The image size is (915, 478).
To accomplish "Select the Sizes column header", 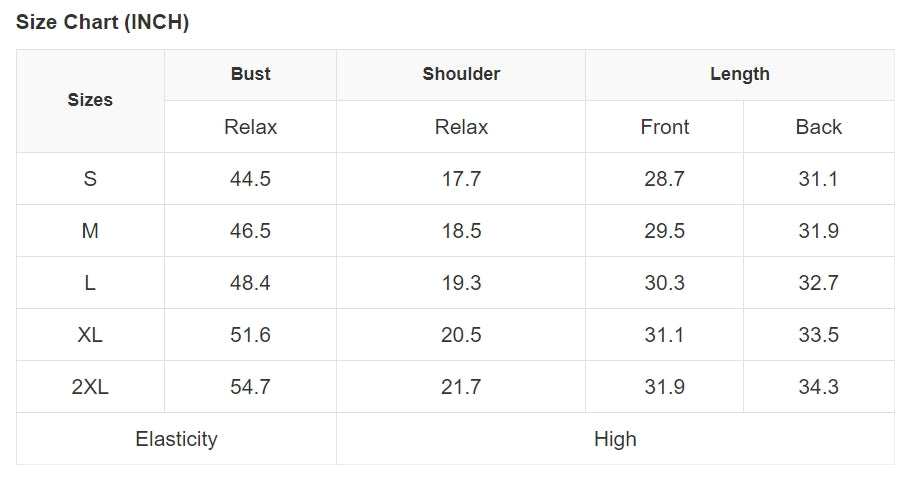I will 90,100.
